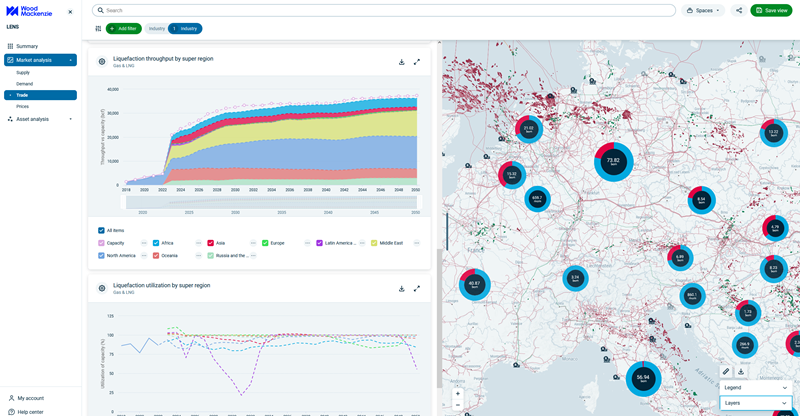Select Demand under Market analysis
Viewport: 800px width, 416px height.
click(x=24, y=84)
